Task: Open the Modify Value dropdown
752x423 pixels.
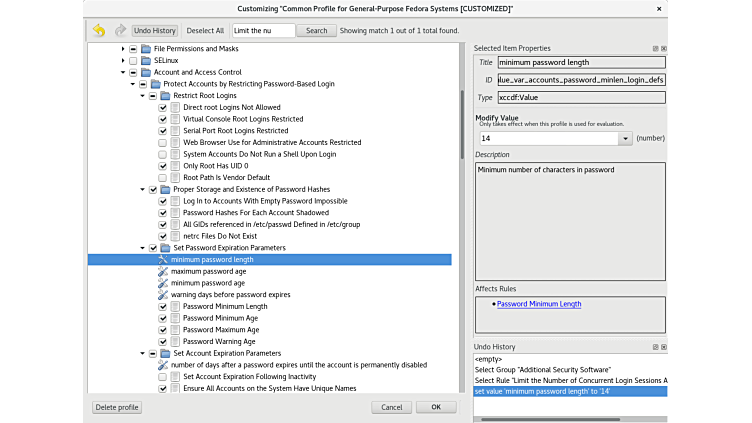Action: coord(626,139)
